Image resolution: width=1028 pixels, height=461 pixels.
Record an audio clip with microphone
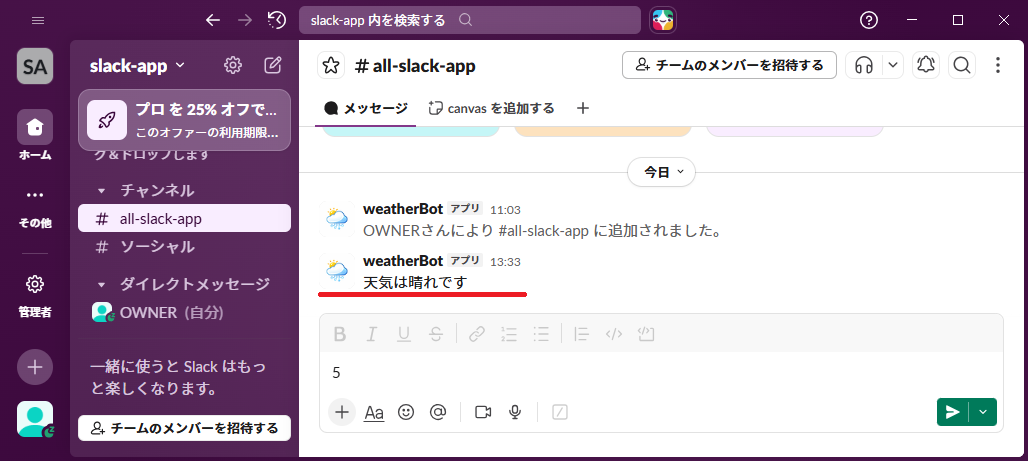515,412
